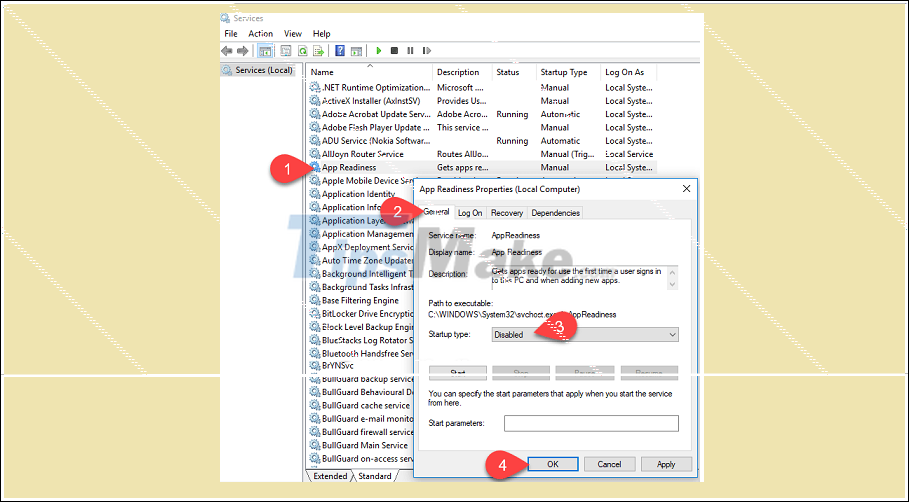Viewport: 909px width, 502px height.
Task: Select the BullGuard backup service row
Action: click(x=360, y=379)
